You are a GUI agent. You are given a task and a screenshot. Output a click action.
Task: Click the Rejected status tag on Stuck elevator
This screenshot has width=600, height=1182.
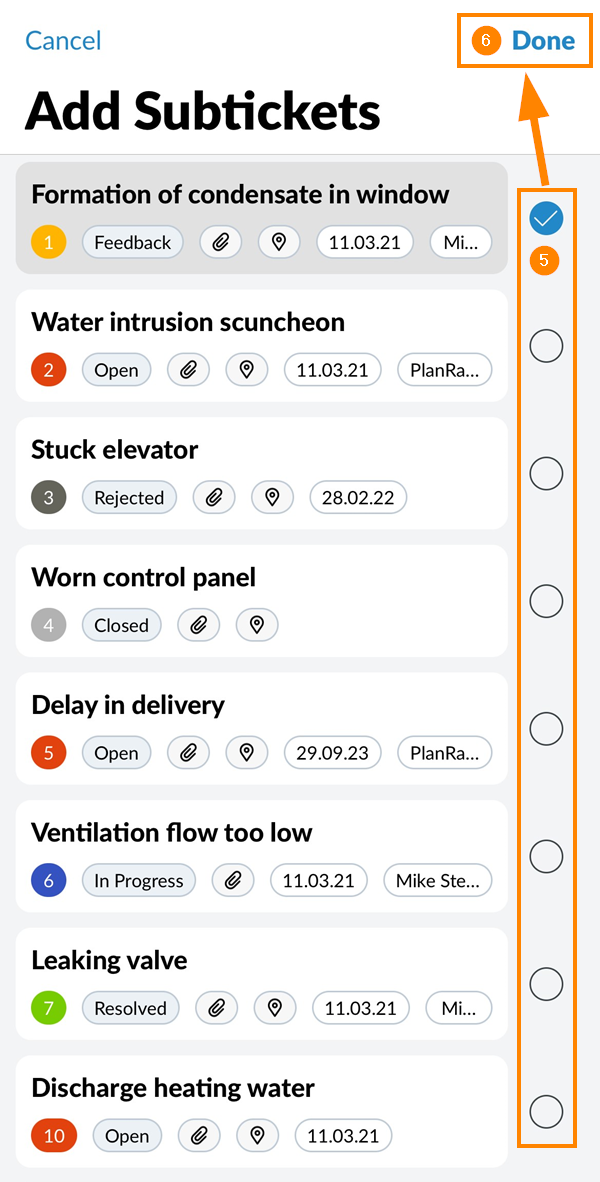click(x=129, y=497)
